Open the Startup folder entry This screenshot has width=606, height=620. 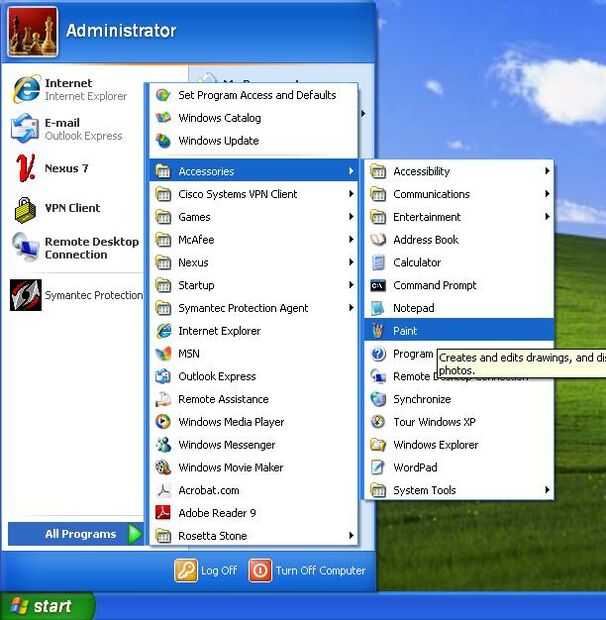tap(254, 285)
